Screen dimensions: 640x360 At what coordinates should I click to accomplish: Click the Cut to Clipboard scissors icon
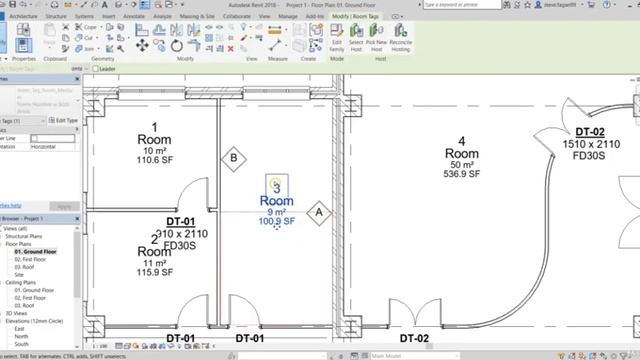click(x=65, y=27)
